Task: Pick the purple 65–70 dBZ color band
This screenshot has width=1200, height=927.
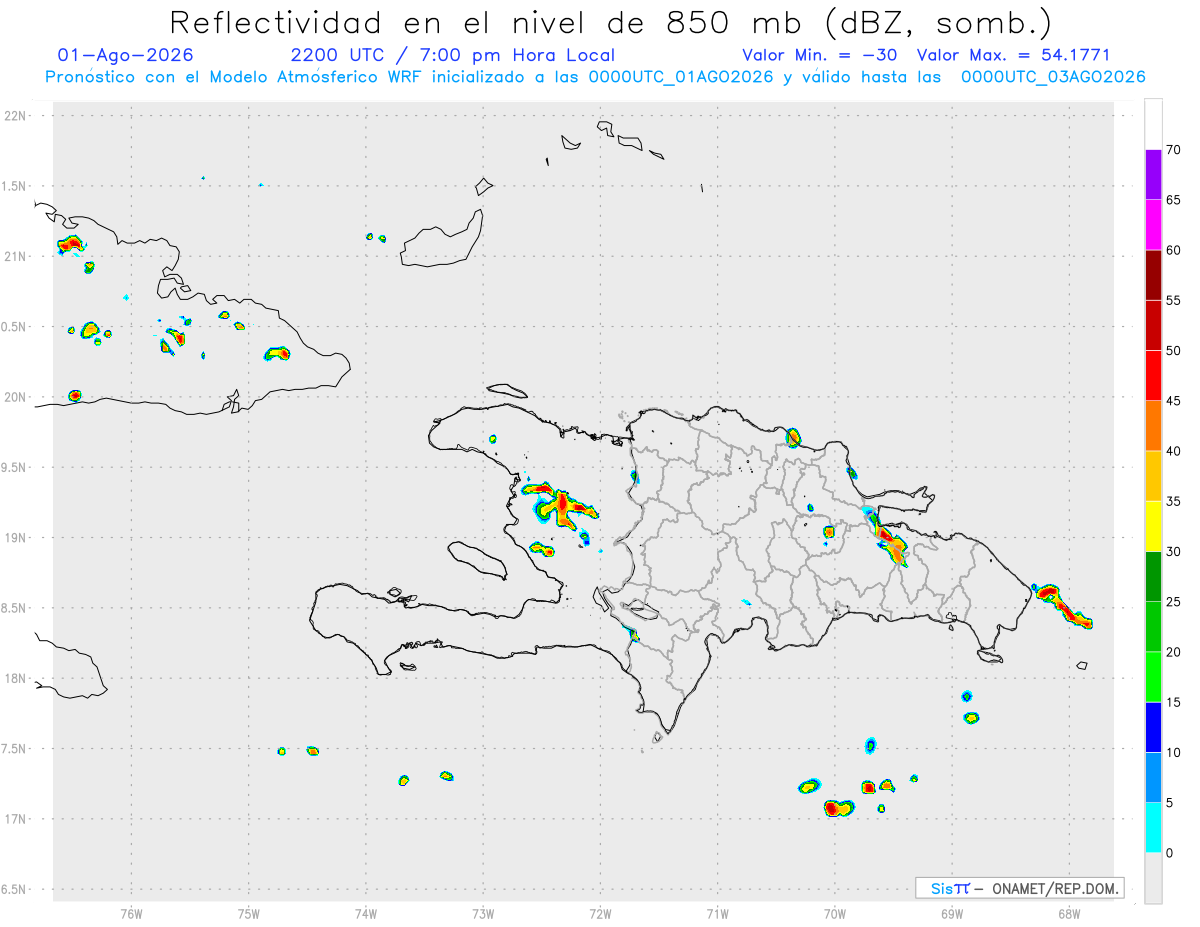Action: pyautogui.click(x=1153, y=175)
